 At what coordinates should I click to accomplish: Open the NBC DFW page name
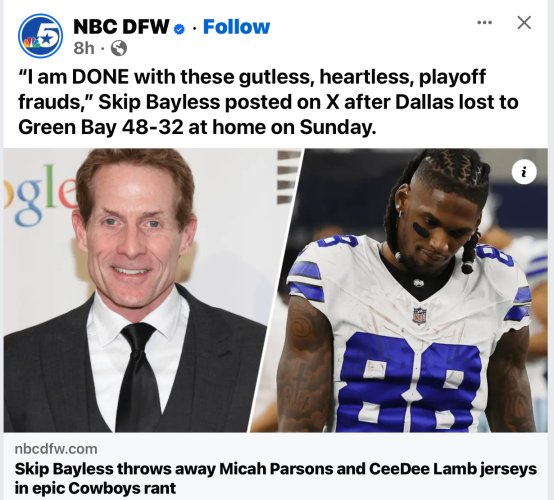pyautogui.click(x=121, y=27)
